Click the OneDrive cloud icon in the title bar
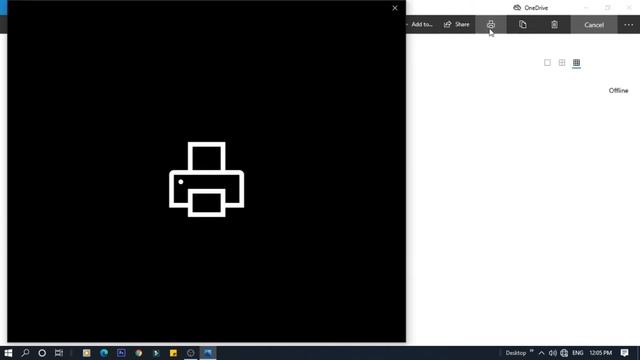The image size is (640, 360). click(x=517, y=8)
